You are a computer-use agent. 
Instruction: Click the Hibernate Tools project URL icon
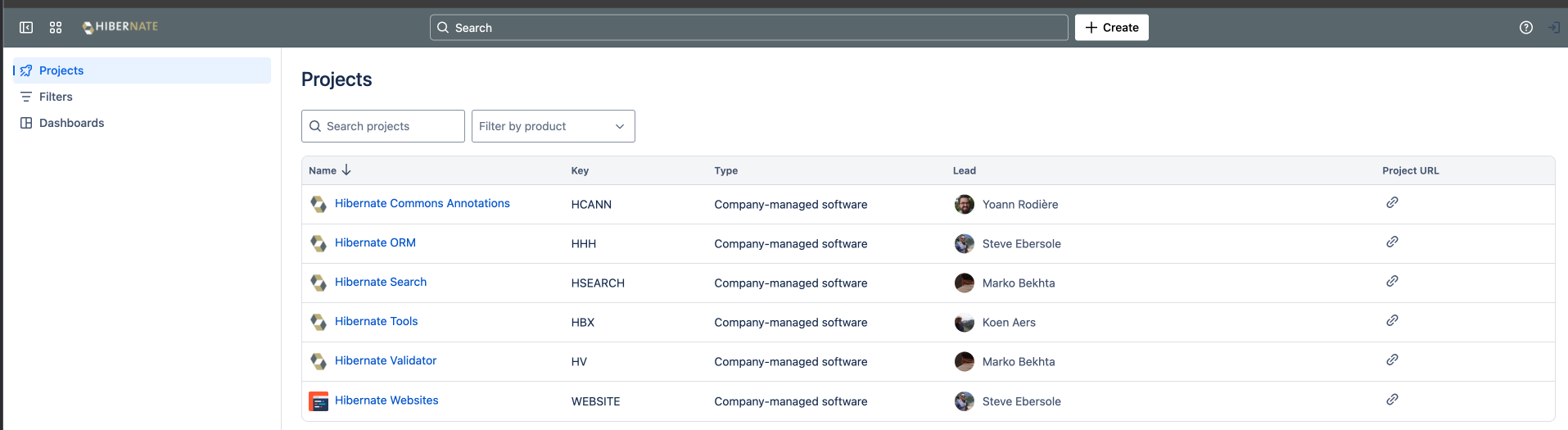click(1391, 321)
